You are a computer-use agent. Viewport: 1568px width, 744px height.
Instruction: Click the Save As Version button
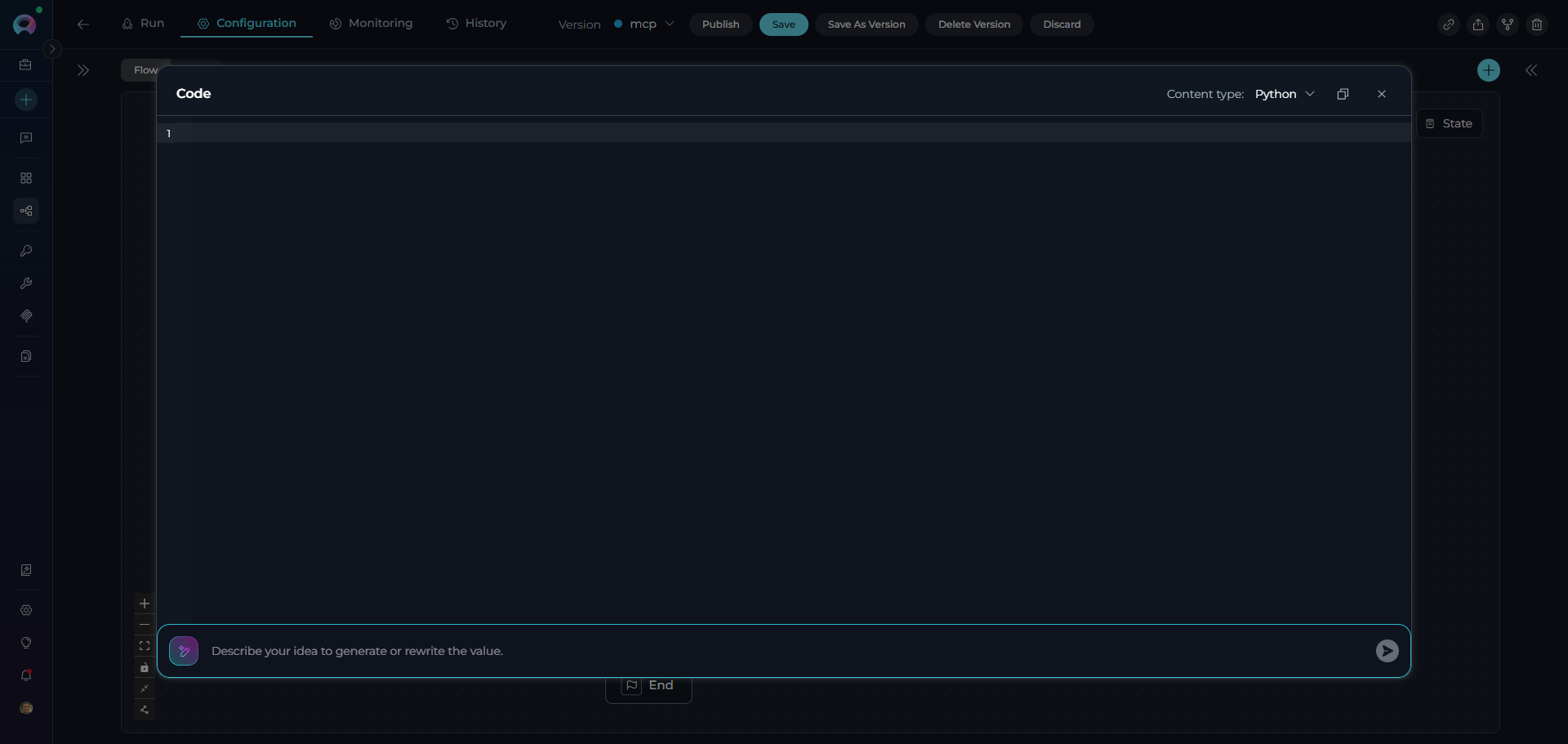point(866,25)
